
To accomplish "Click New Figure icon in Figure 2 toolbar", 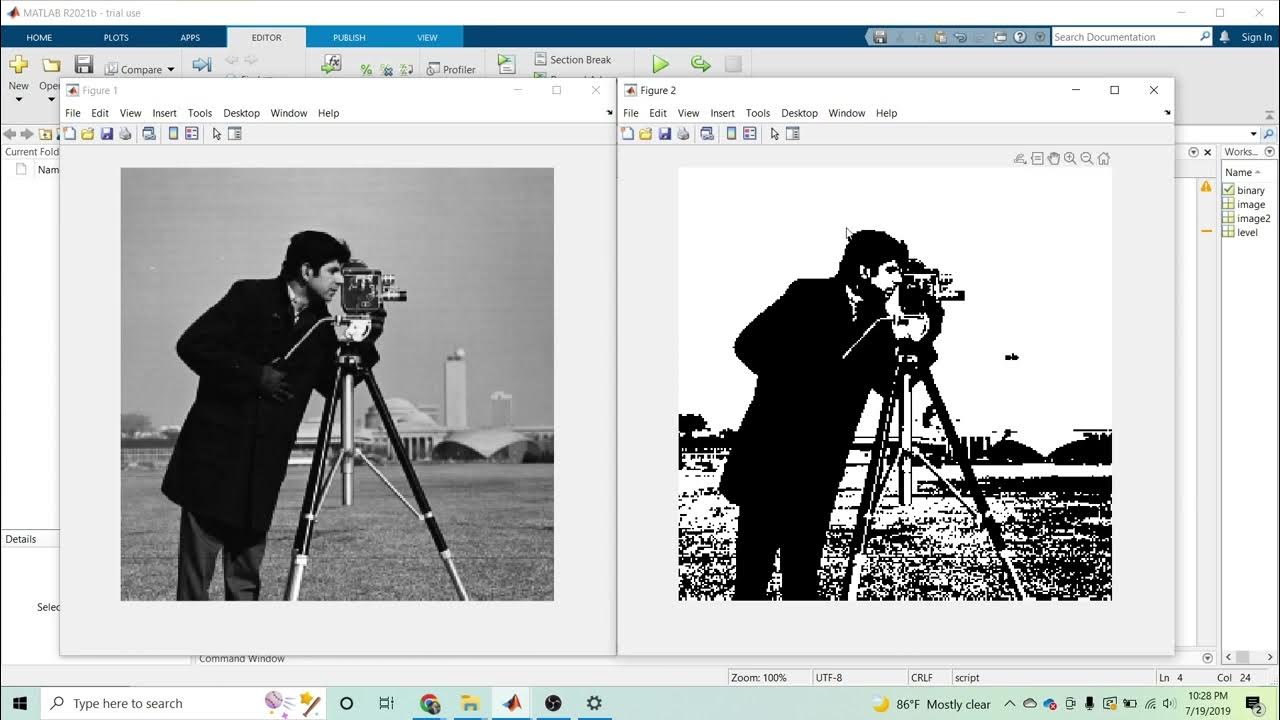I will point(628,134).
